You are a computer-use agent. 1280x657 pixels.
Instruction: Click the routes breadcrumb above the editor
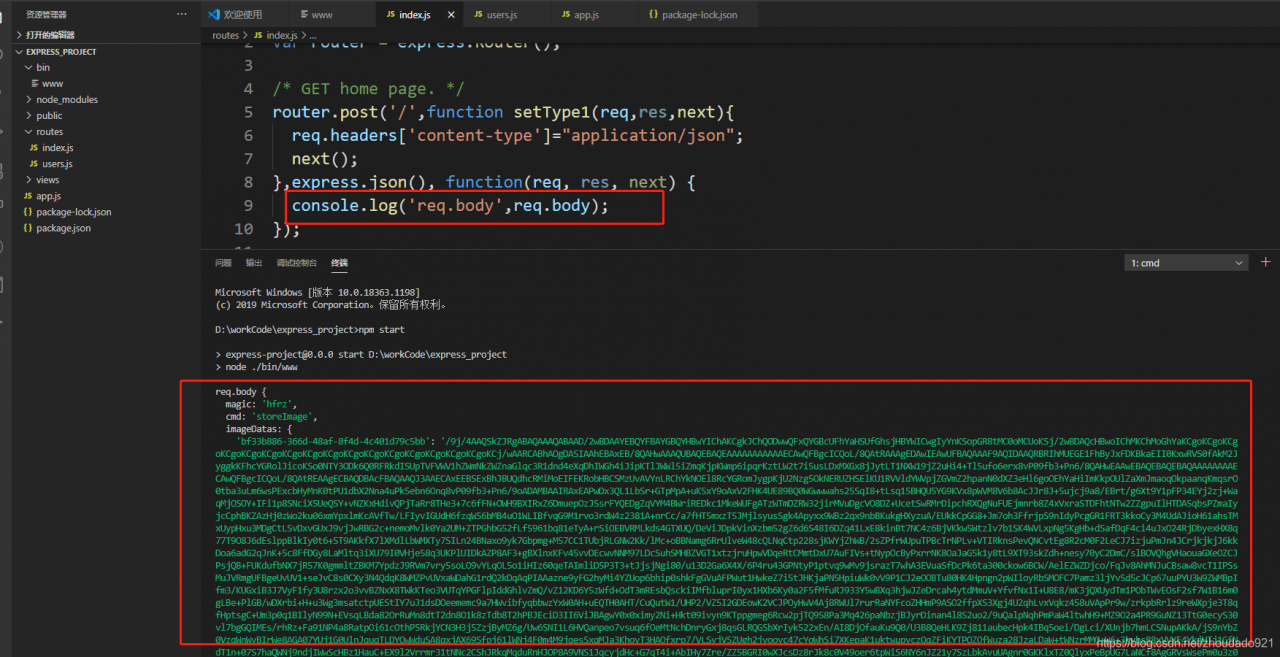coord(226,35)
